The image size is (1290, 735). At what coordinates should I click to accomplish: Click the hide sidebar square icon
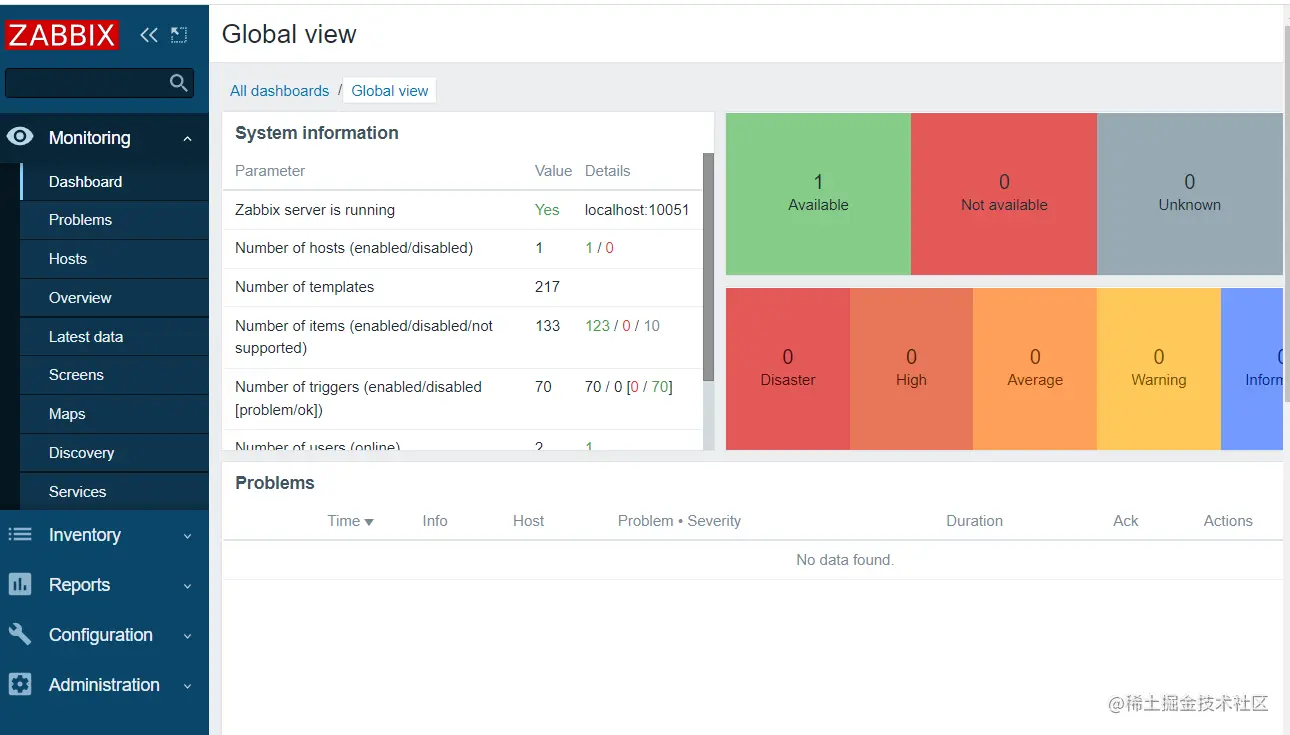click(x=179, y=35)
